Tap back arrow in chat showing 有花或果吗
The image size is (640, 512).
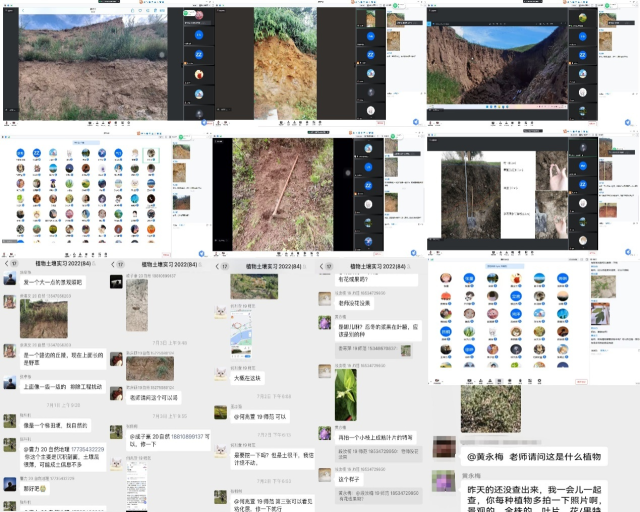click(323, 266)
